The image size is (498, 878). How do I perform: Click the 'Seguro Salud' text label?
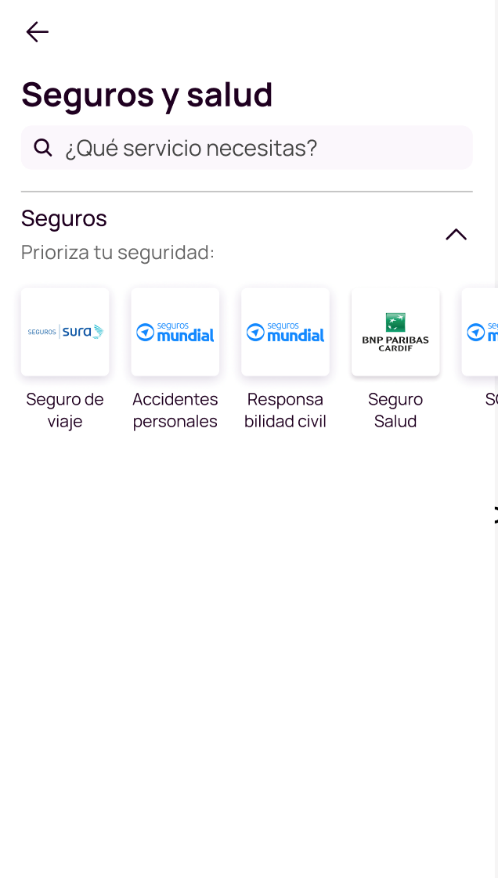pyautogui.click(x=395, y=410)
